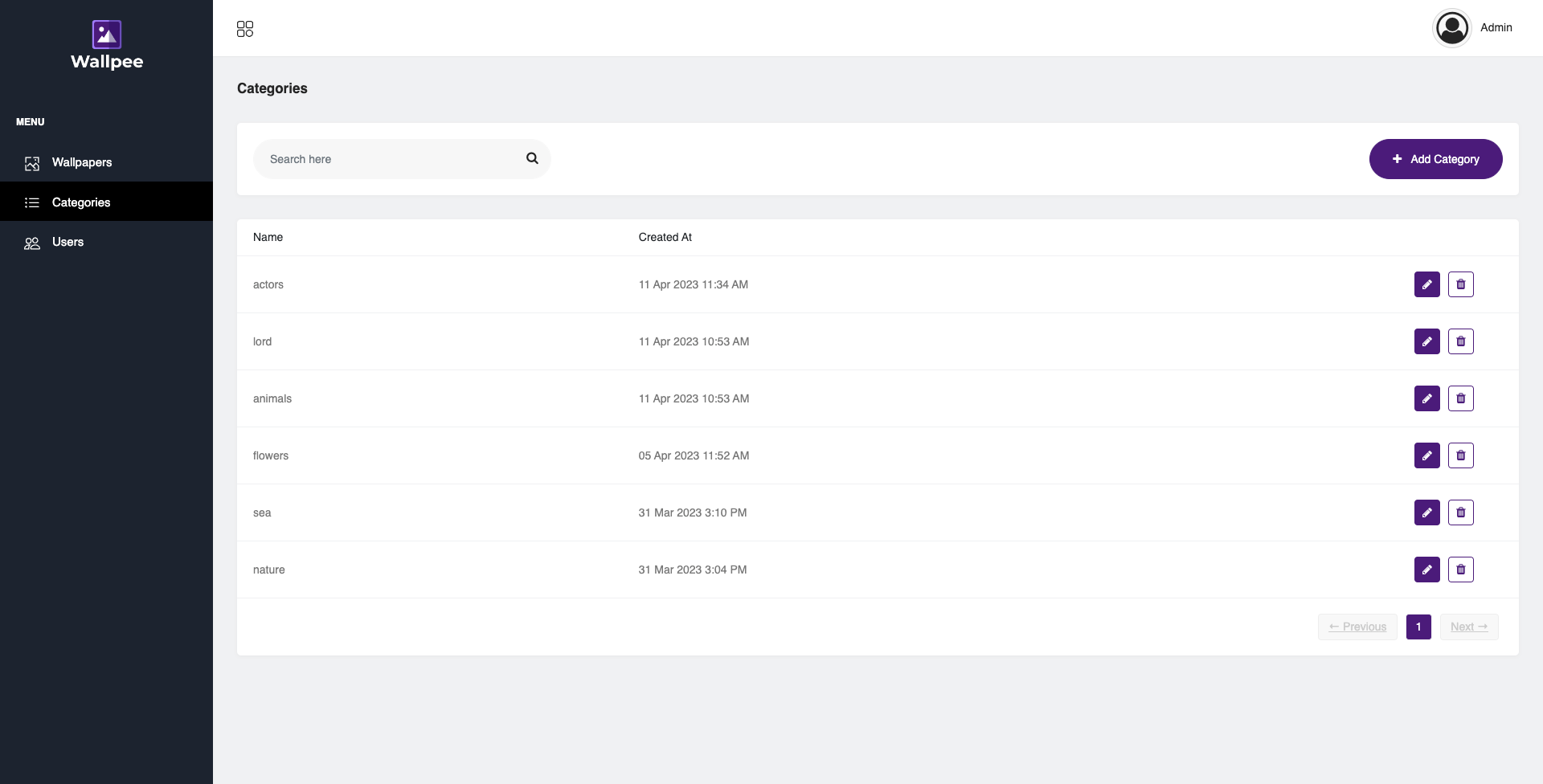Delete the nature category

(1460, 570)
